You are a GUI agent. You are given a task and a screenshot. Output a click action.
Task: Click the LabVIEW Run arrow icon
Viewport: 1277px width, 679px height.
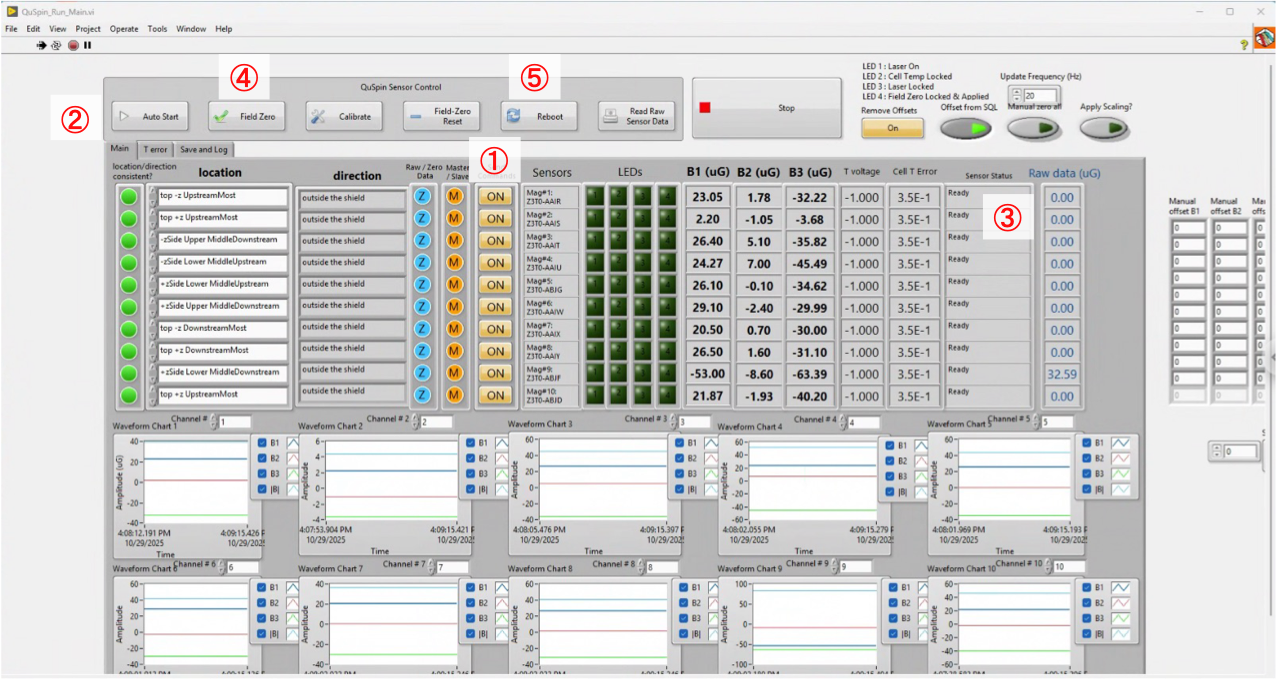(x=41, y=45)
